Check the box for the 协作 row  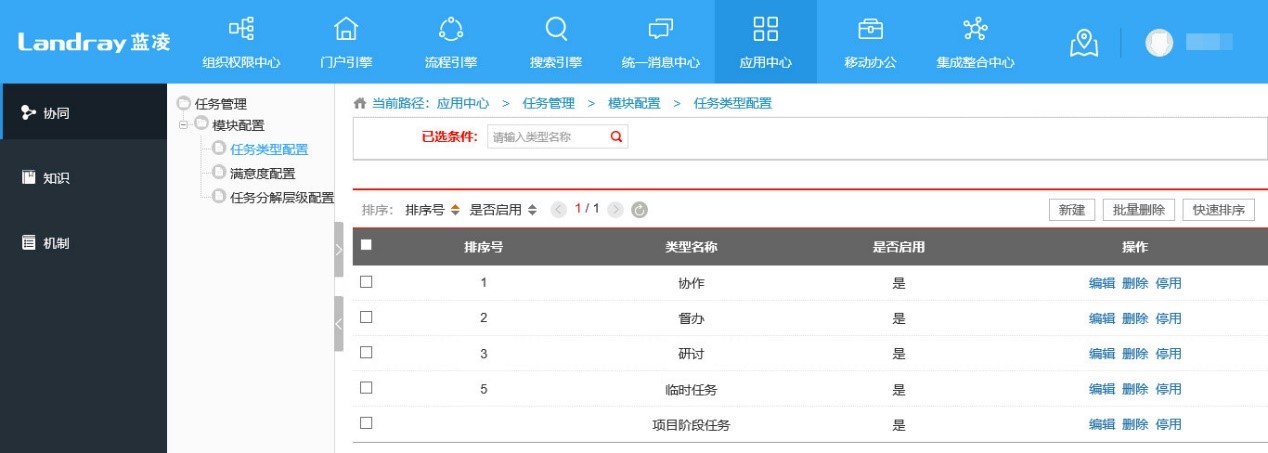(366, 282)
